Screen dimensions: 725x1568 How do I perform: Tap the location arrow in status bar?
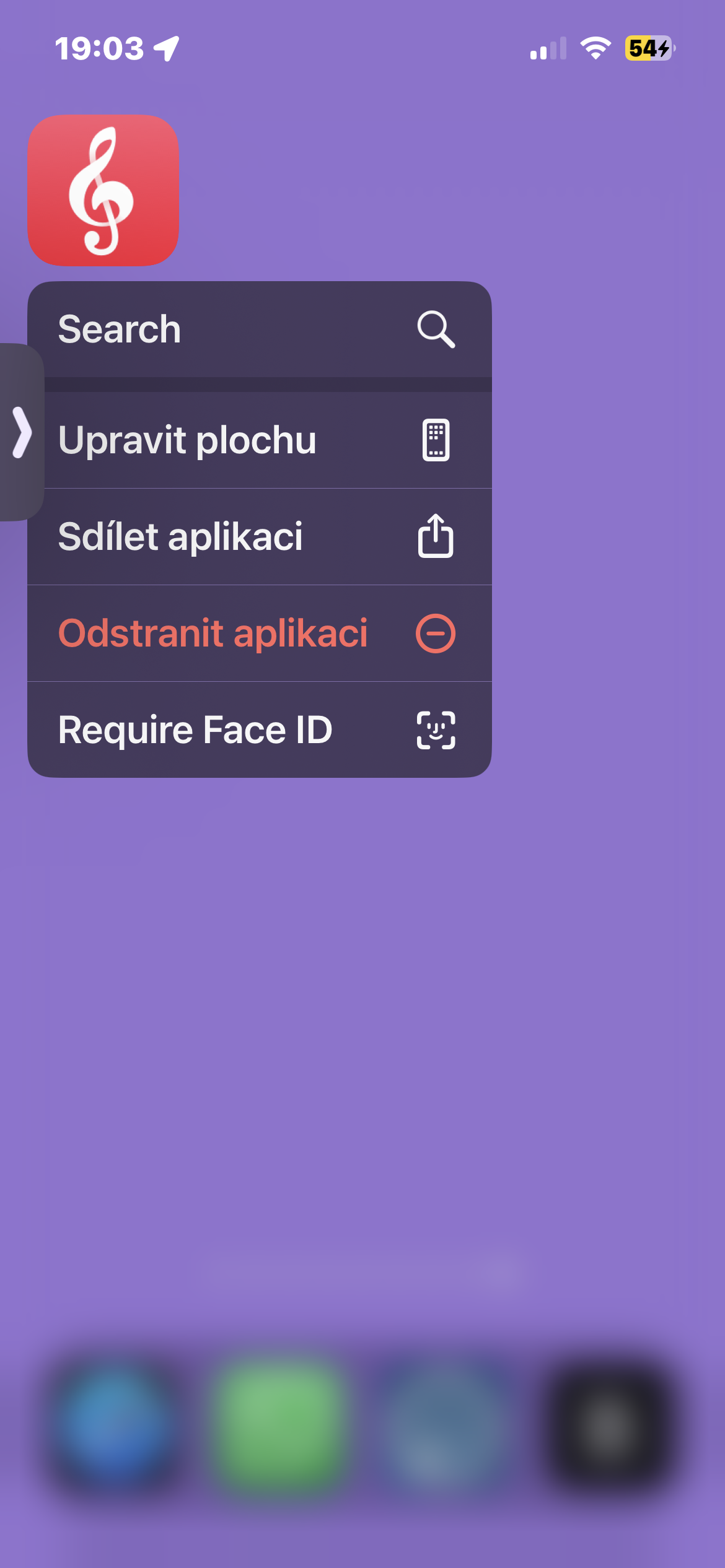tap(167, 48)
